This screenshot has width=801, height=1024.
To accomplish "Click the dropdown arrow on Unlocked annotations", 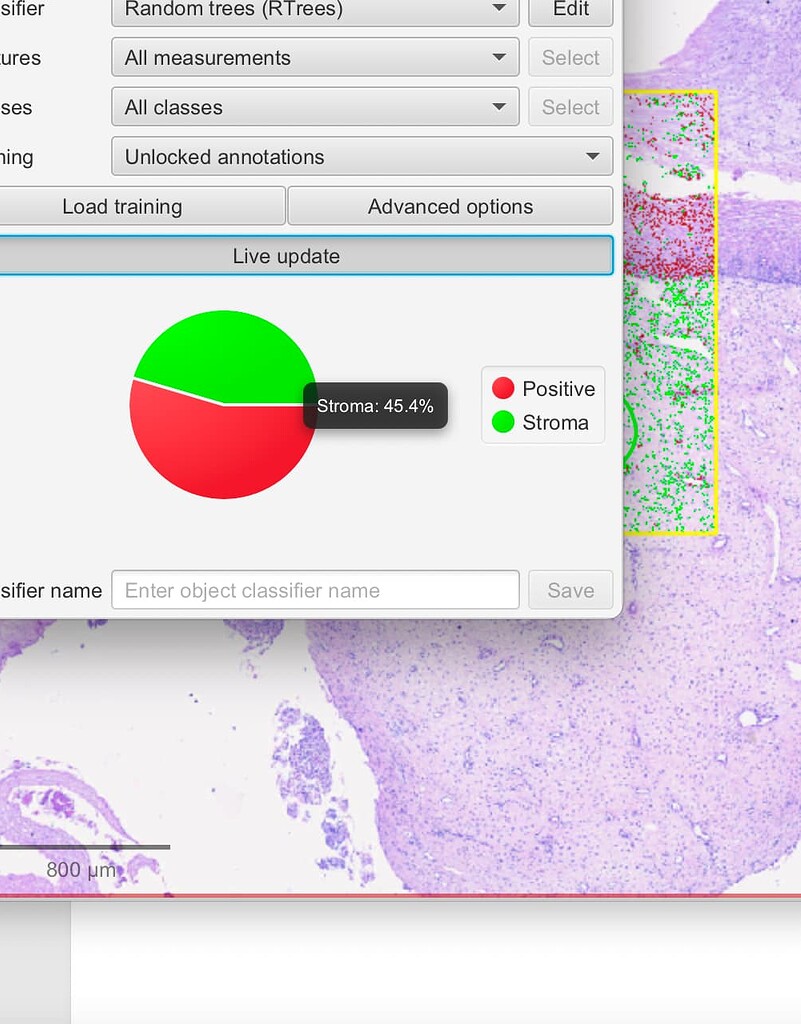I will [594, 156].
